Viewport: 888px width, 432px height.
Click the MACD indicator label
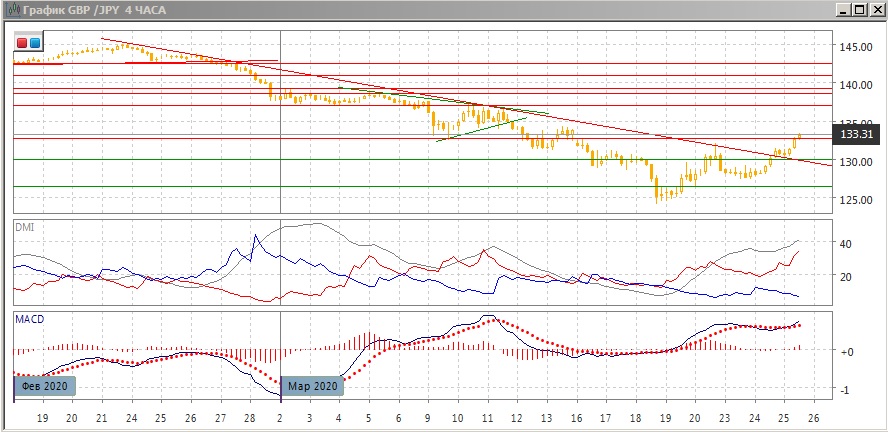point(29,319)
